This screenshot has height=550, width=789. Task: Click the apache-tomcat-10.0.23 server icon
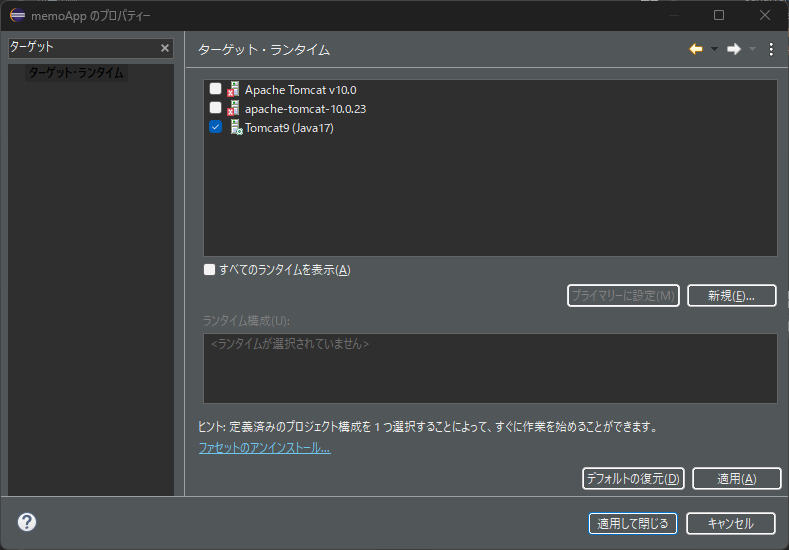233,108
